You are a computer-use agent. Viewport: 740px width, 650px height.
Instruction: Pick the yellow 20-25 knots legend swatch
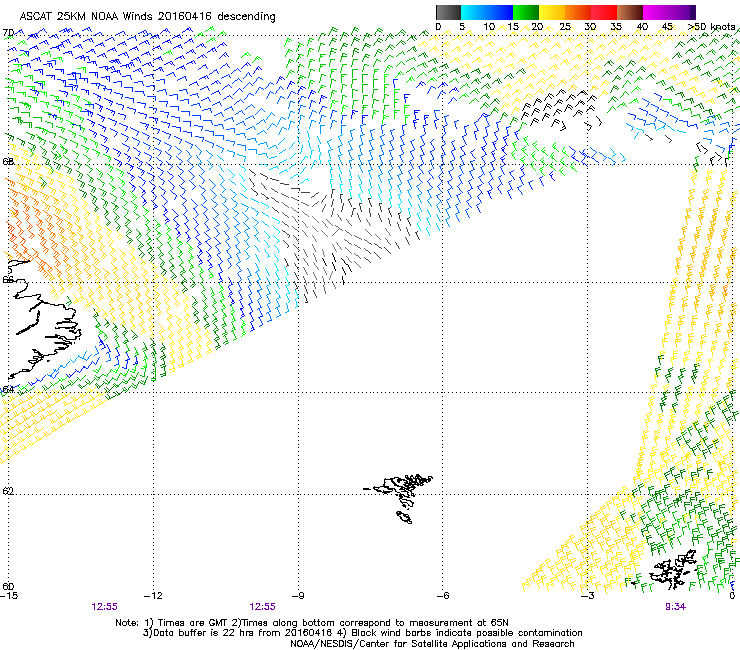pos(552,12)
